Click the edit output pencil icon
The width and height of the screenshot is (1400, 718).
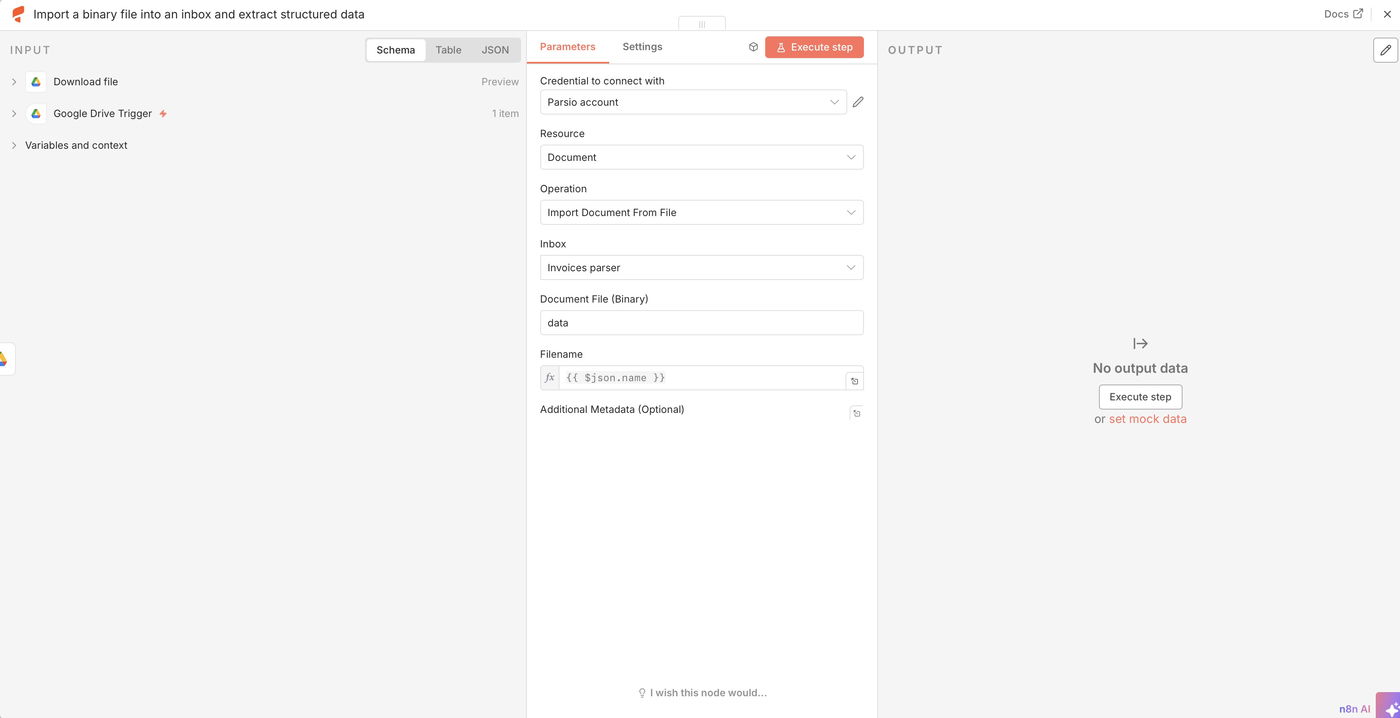[1385, 50]
